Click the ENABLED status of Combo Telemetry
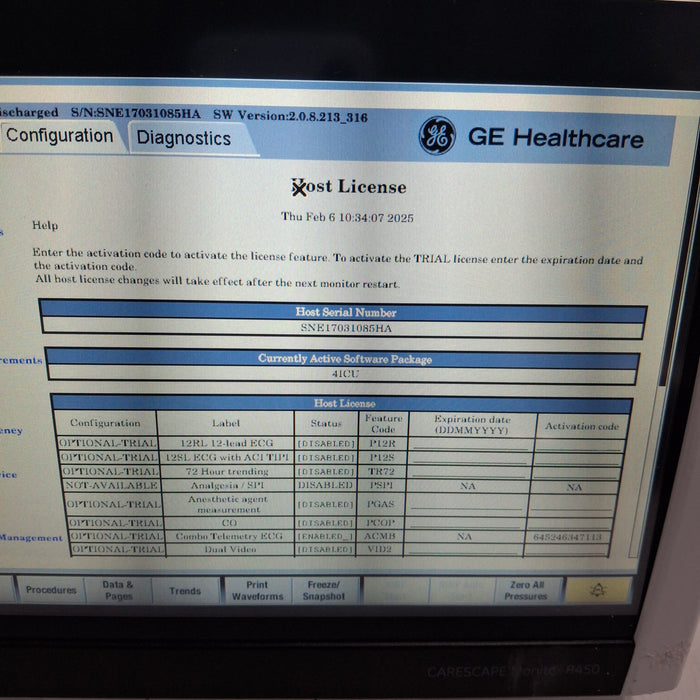This screenshot has width=700, height=700. [x=326, y=536]
